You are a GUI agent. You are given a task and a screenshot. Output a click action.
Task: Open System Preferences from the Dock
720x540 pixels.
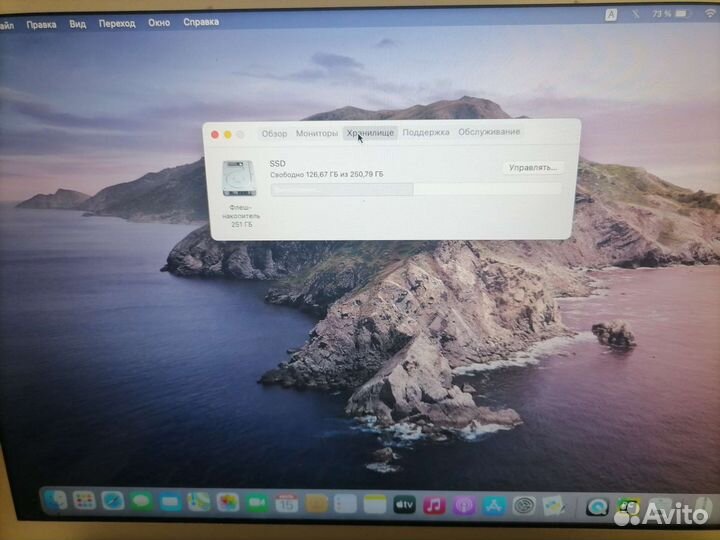click(x=524, y=506)
